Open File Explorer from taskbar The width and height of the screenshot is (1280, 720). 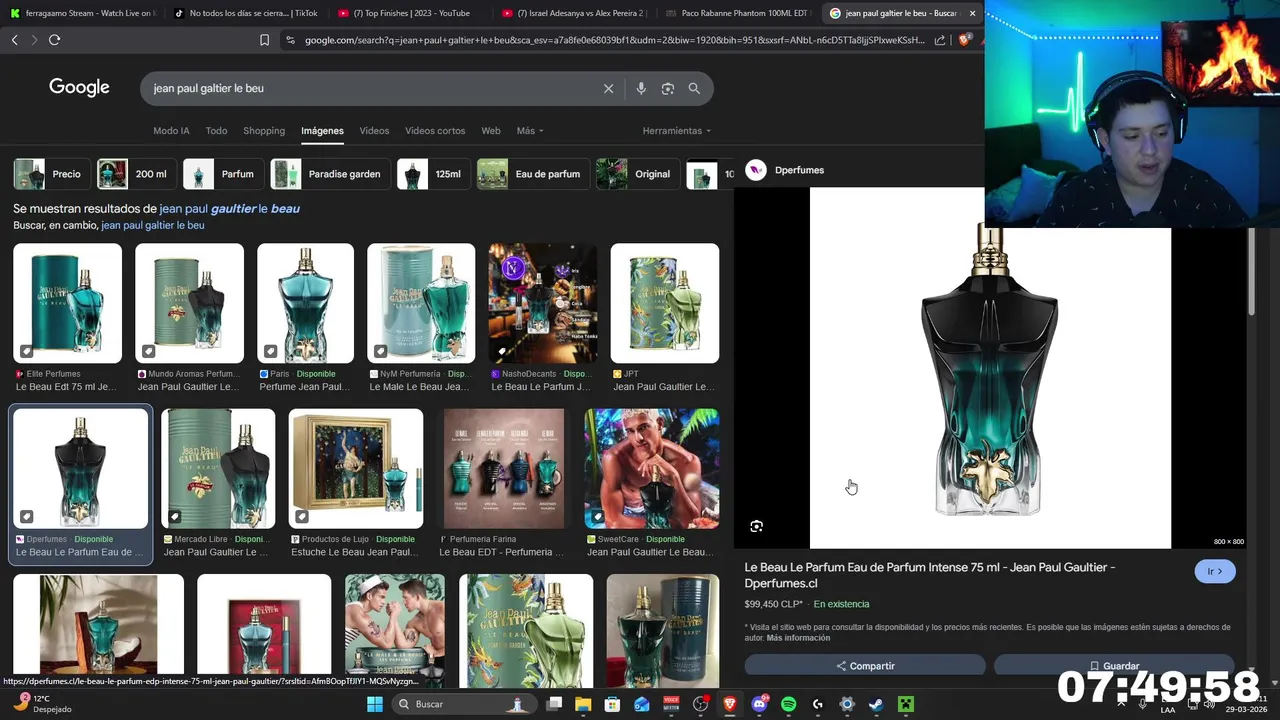583,704
